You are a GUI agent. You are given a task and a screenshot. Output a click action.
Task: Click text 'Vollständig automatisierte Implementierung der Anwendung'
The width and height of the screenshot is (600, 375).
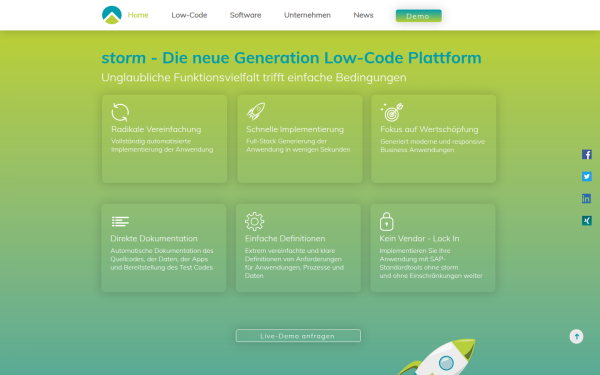(x=162, y=145)
